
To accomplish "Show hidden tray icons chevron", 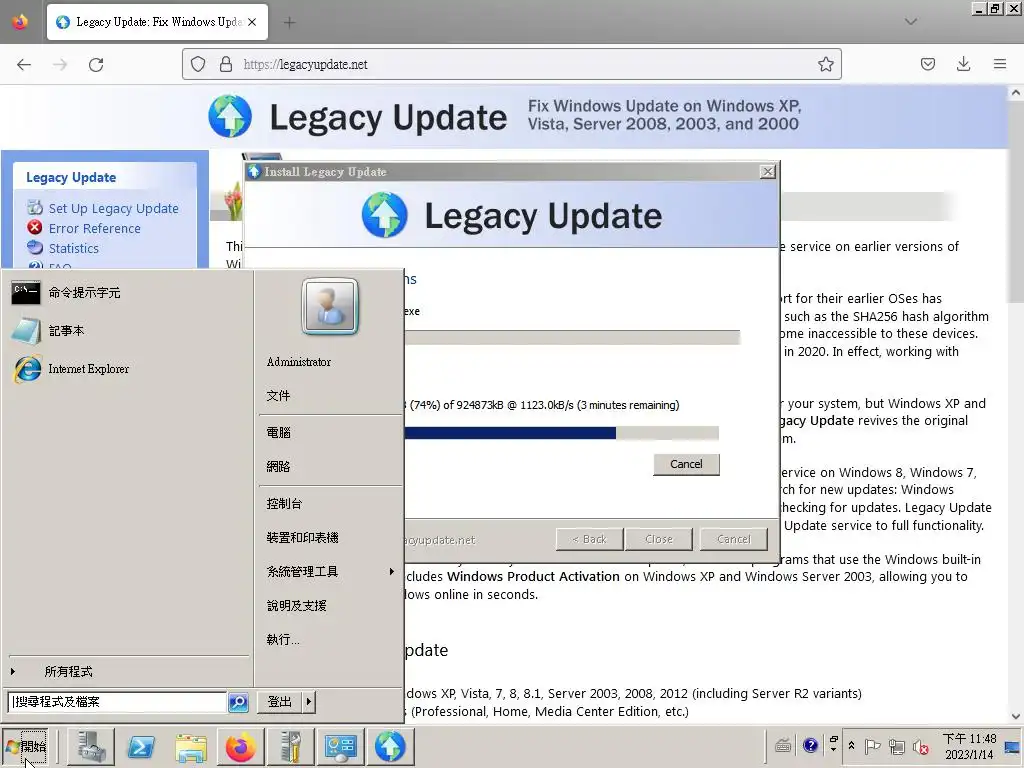I will [x=852, y=745].
